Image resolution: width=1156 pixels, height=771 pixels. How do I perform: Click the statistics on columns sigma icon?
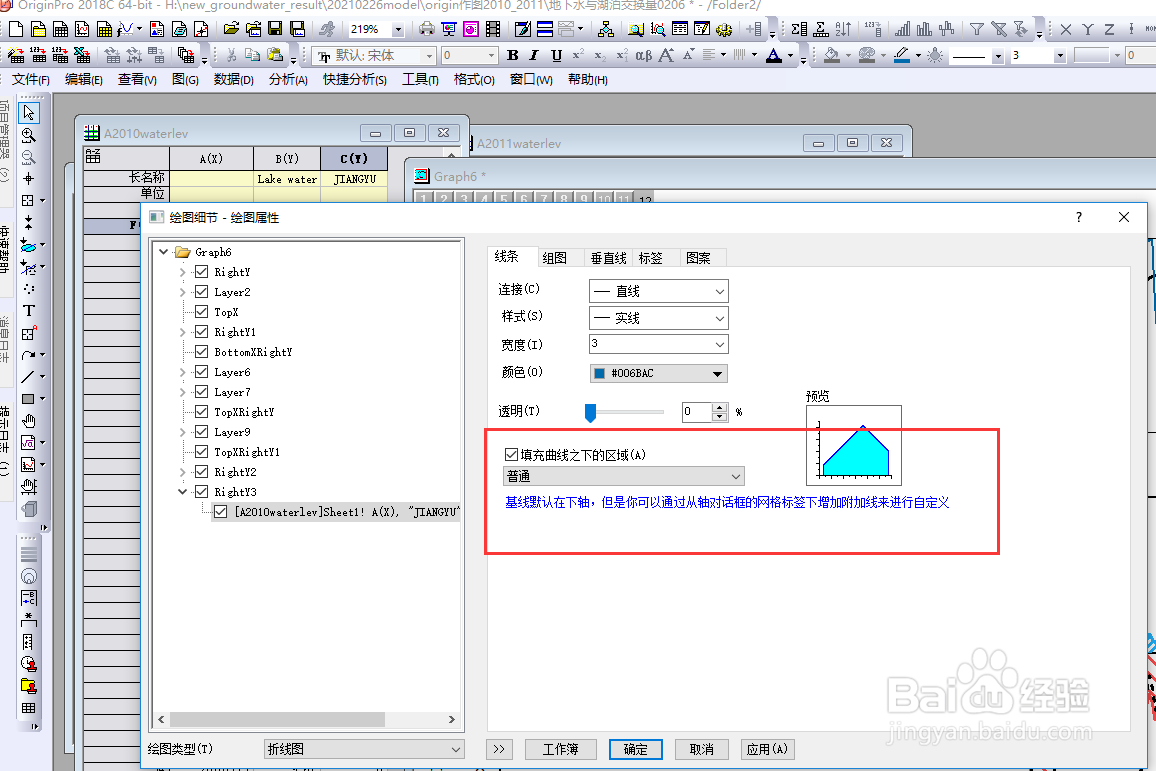[799, 29]
